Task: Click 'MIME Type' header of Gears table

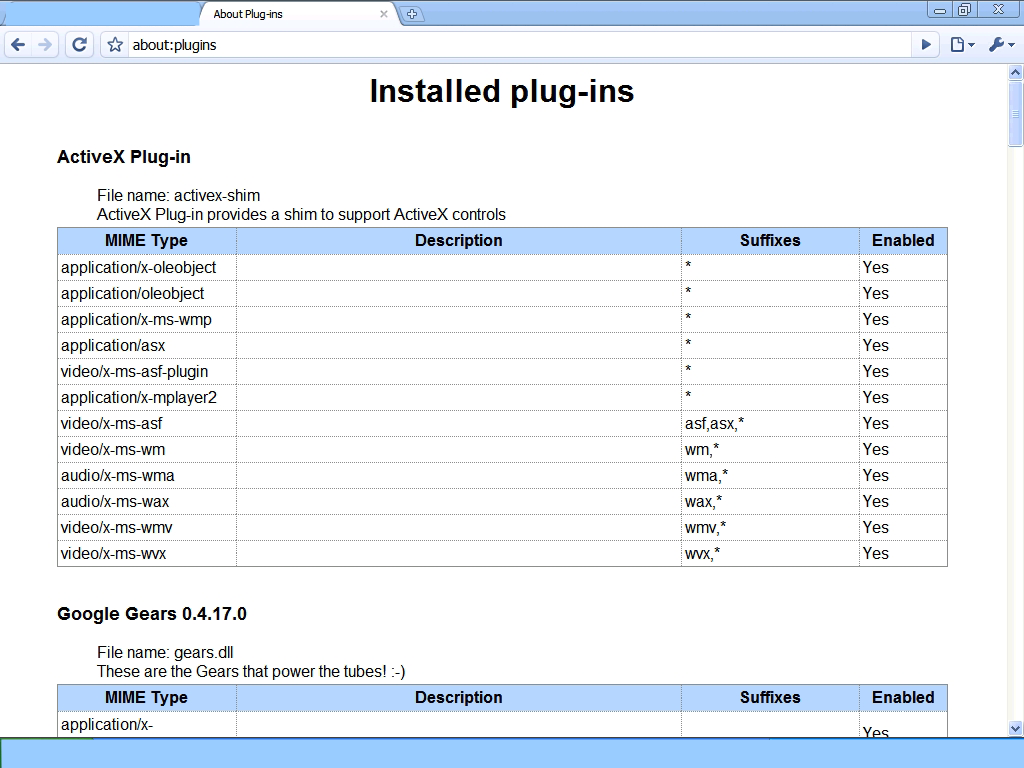Action: 146,697
